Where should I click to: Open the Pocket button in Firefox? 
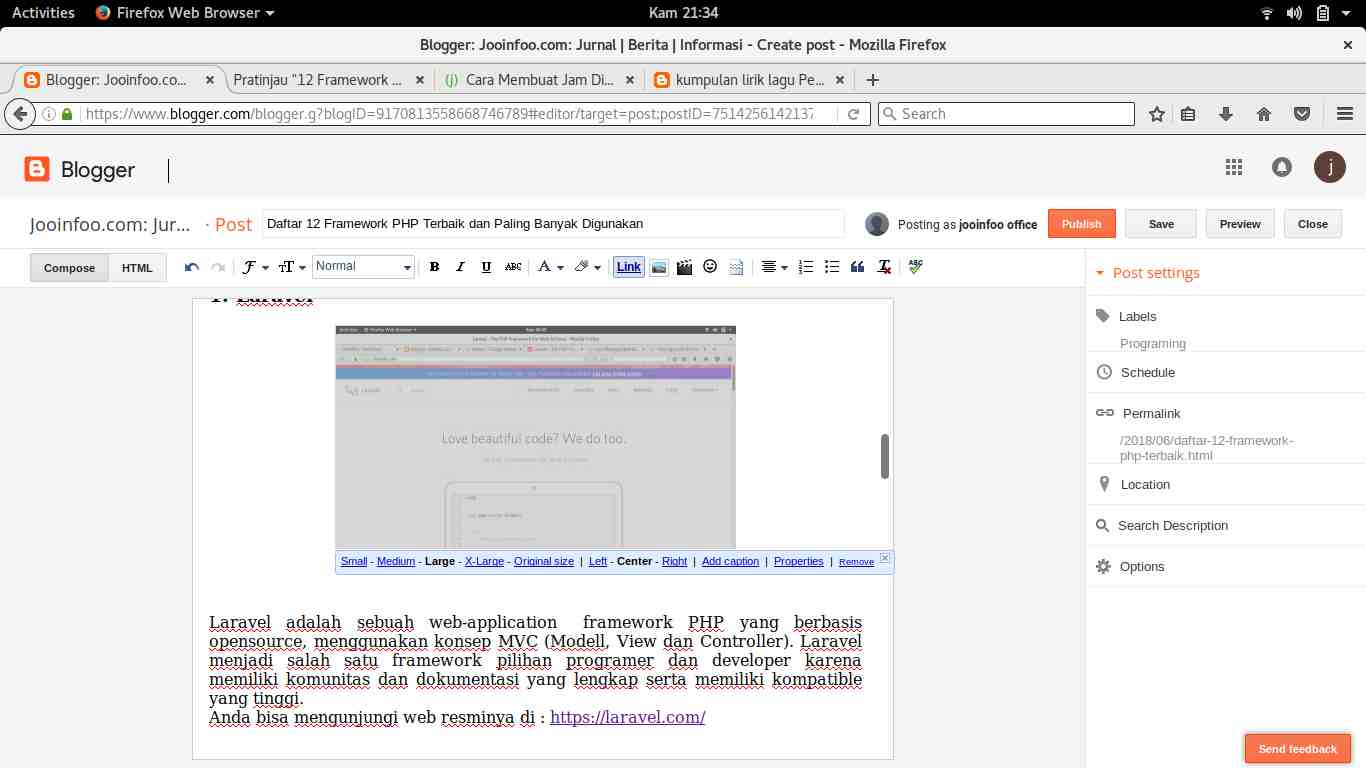point(1302,114)
